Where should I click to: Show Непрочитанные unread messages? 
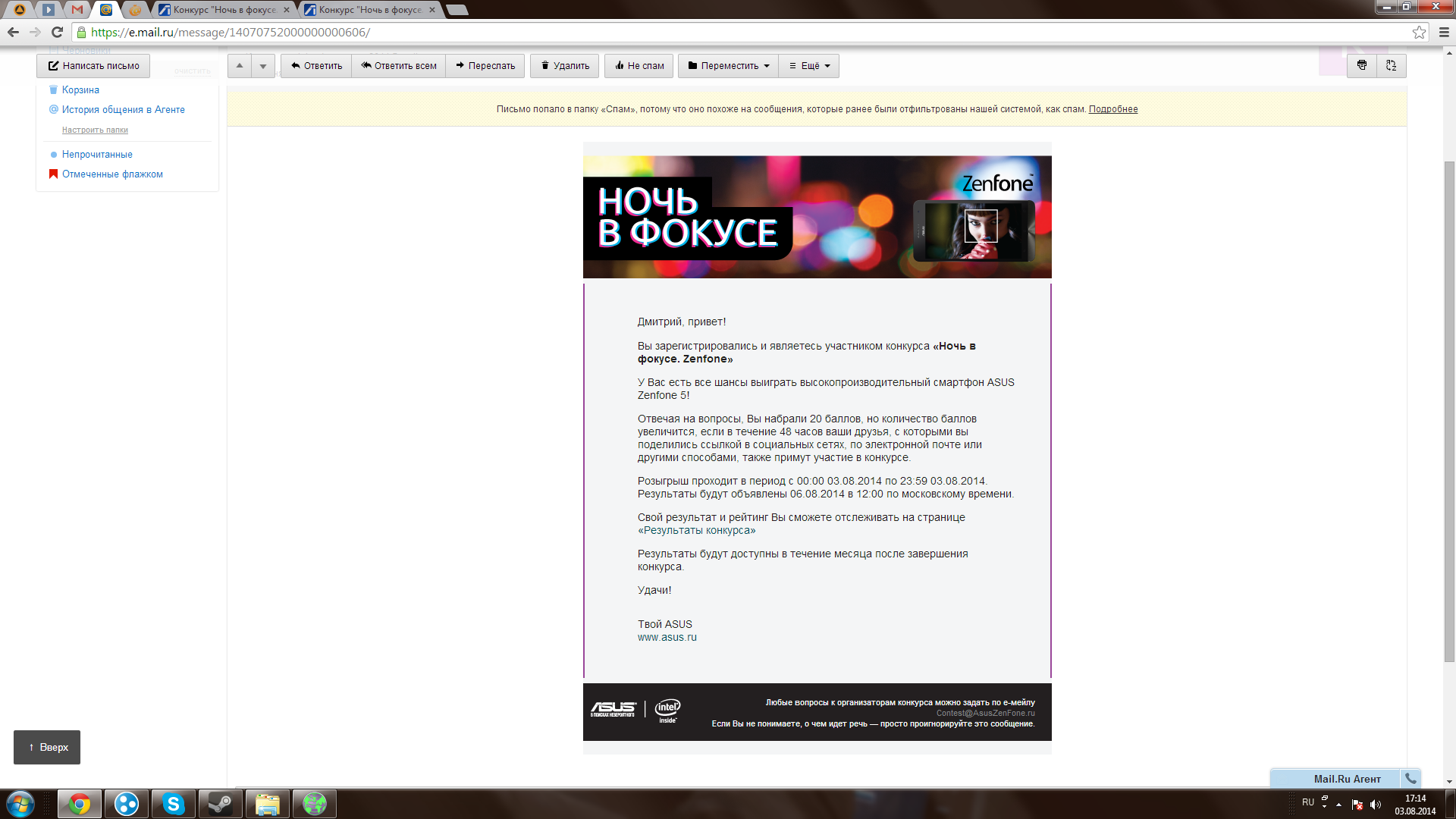click(97, 154)
